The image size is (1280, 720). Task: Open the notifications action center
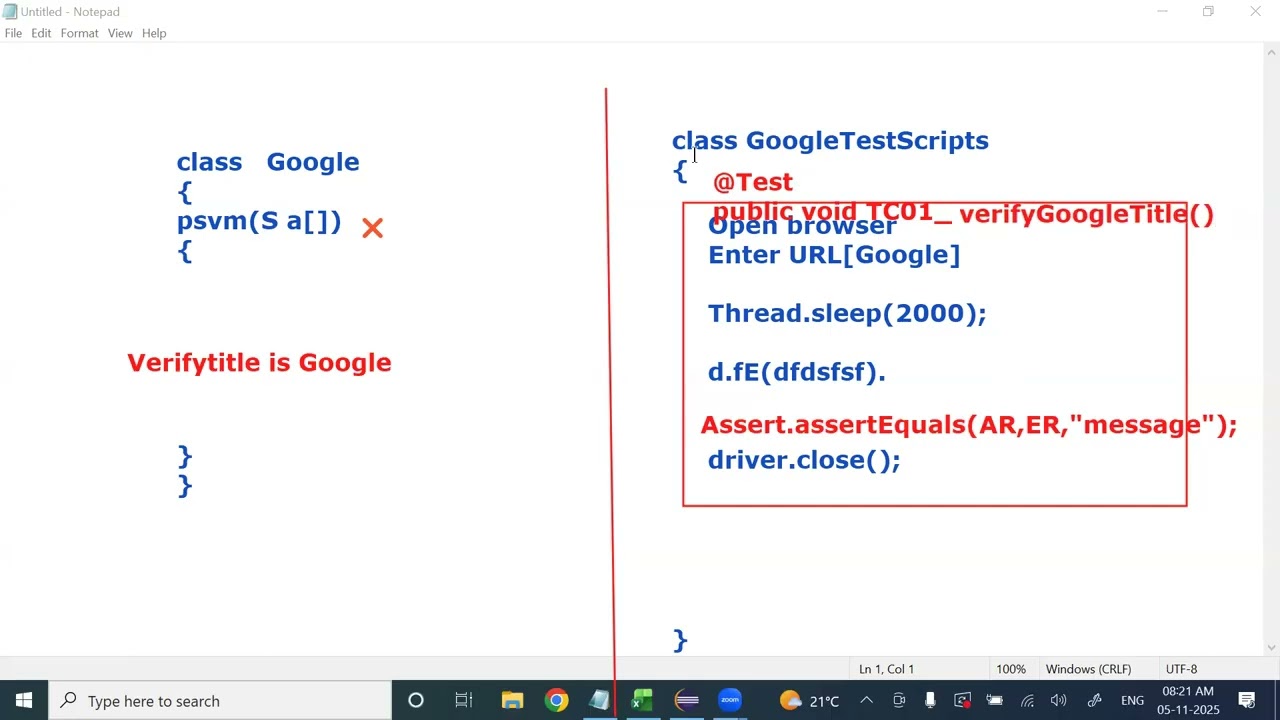tap(1247, 701)
